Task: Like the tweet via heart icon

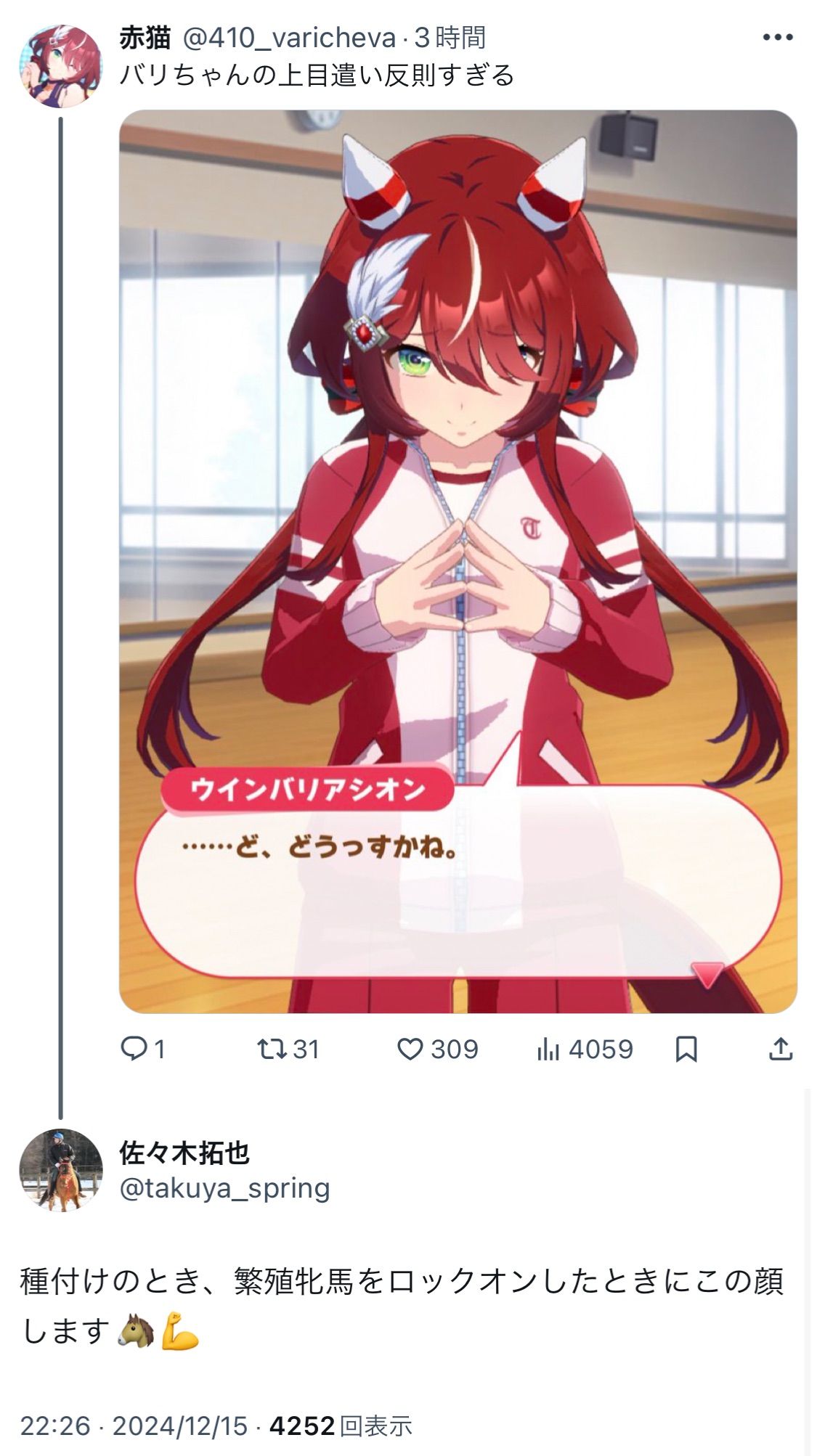Action: coord(410,1049)
